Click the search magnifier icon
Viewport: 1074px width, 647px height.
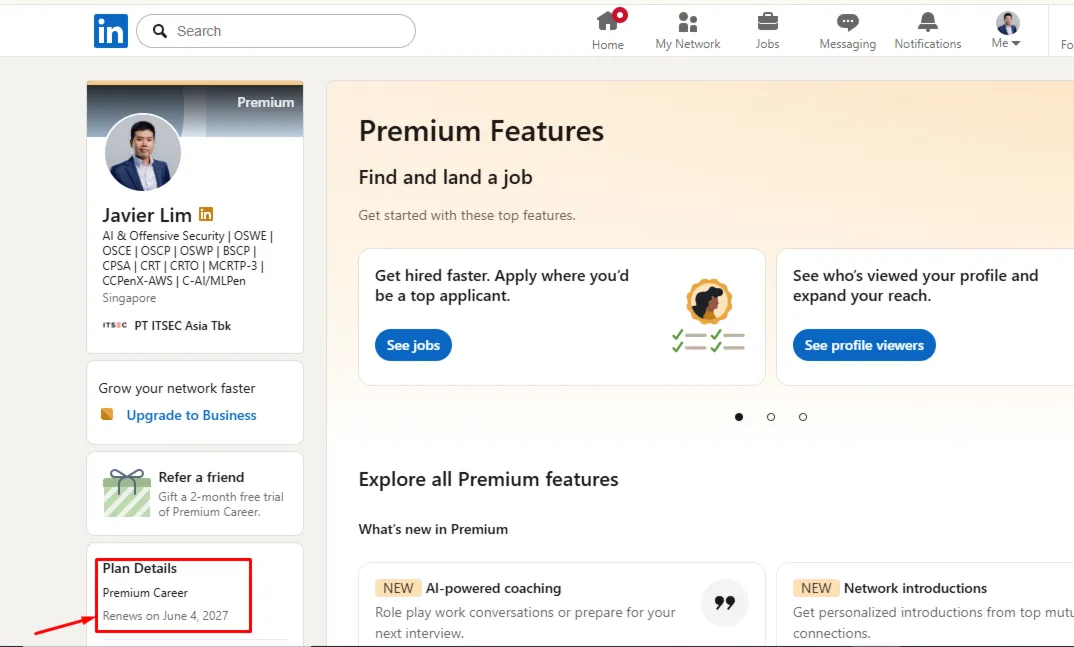[x=160, y=31]
